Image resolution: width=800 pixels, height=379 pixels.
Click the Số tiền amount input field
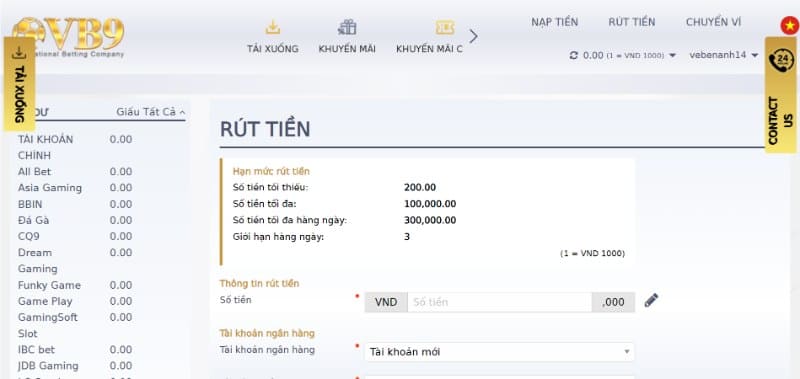tap(499, 302)
